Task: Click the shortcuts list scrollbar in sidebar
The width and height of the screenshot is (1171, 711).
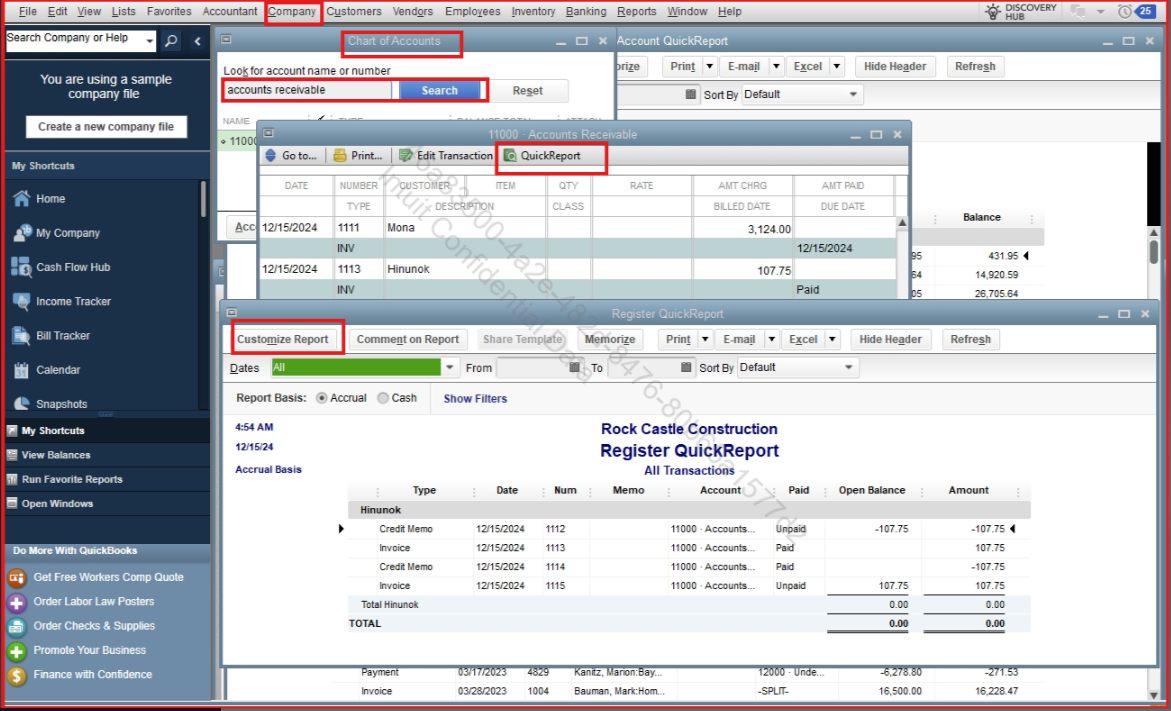Action: coord(202,199)
